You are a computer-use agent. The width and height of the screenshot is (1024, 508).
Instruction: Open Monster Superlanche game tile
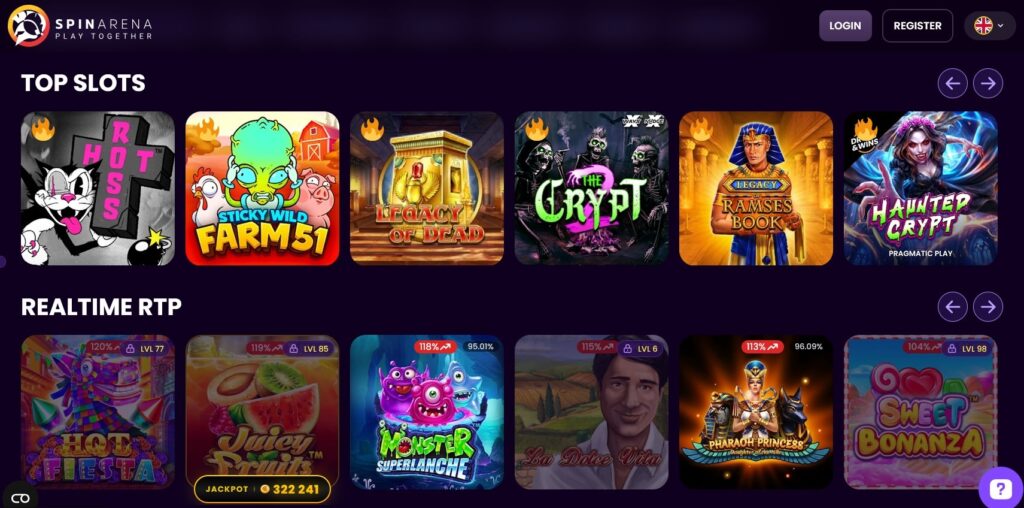coord(427,412)
